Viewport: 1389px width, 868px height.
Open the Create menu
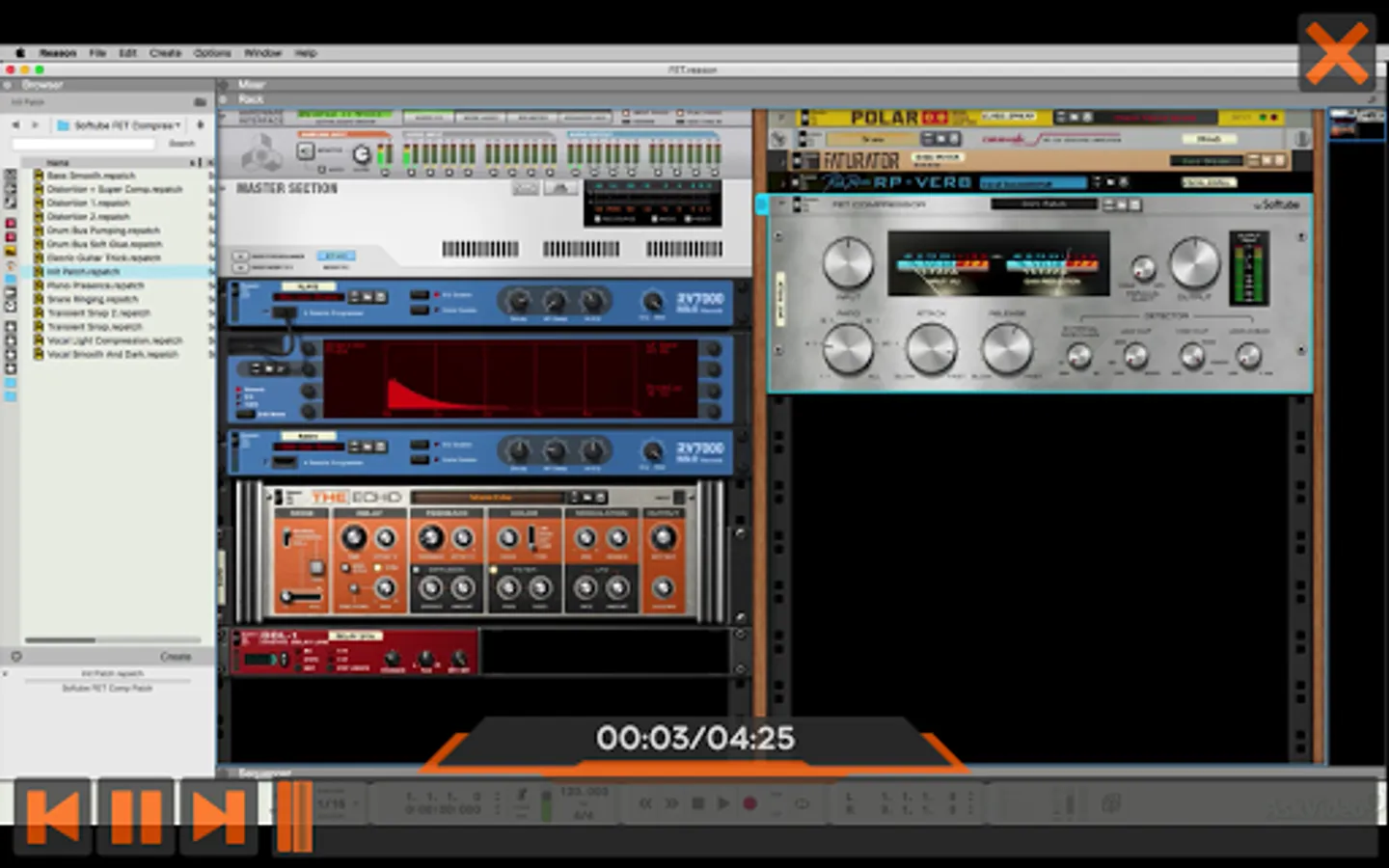[165, 53]
